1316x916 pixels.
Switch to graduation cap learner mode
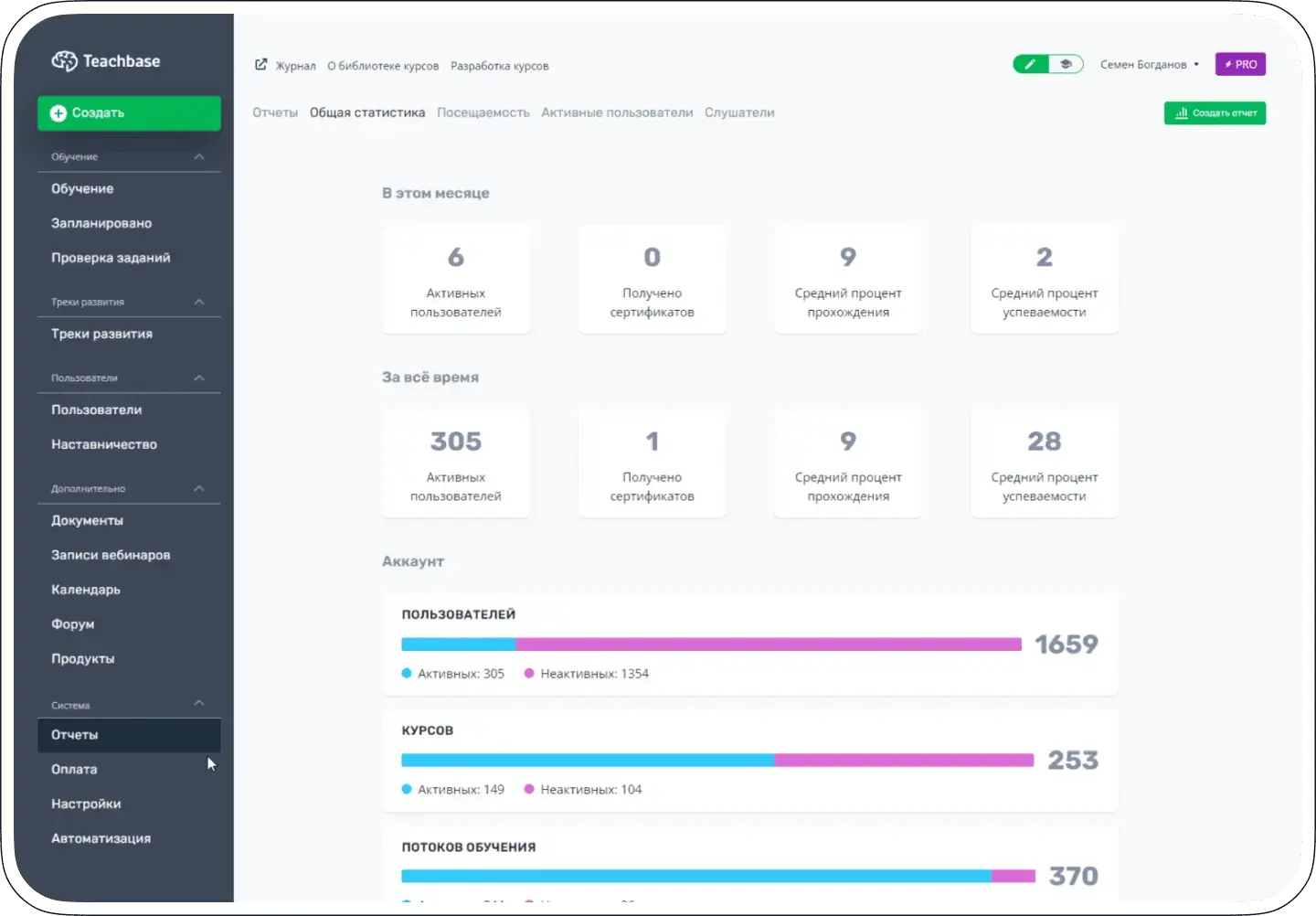1066,64
